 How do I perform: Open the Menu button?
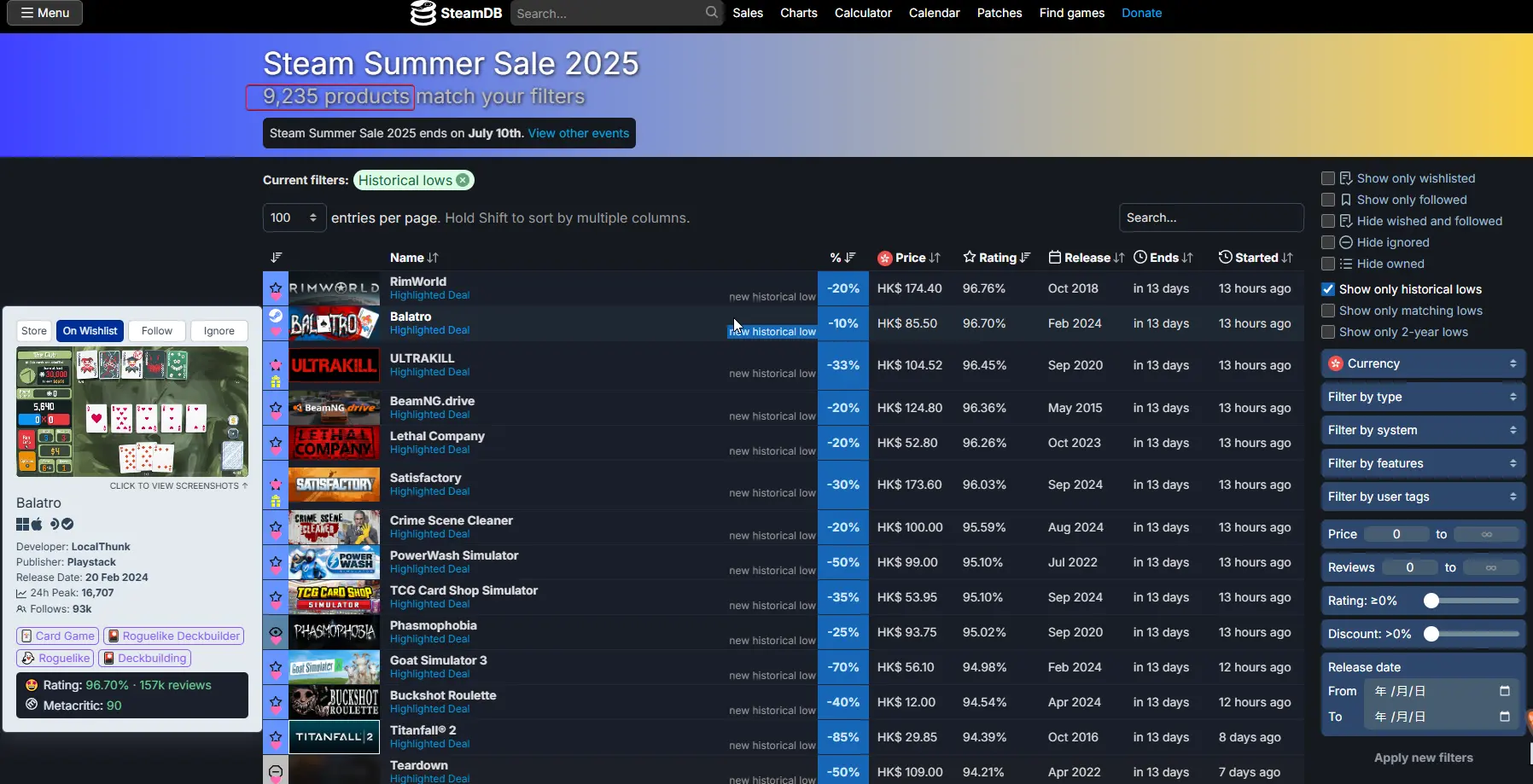click(45, 13)
